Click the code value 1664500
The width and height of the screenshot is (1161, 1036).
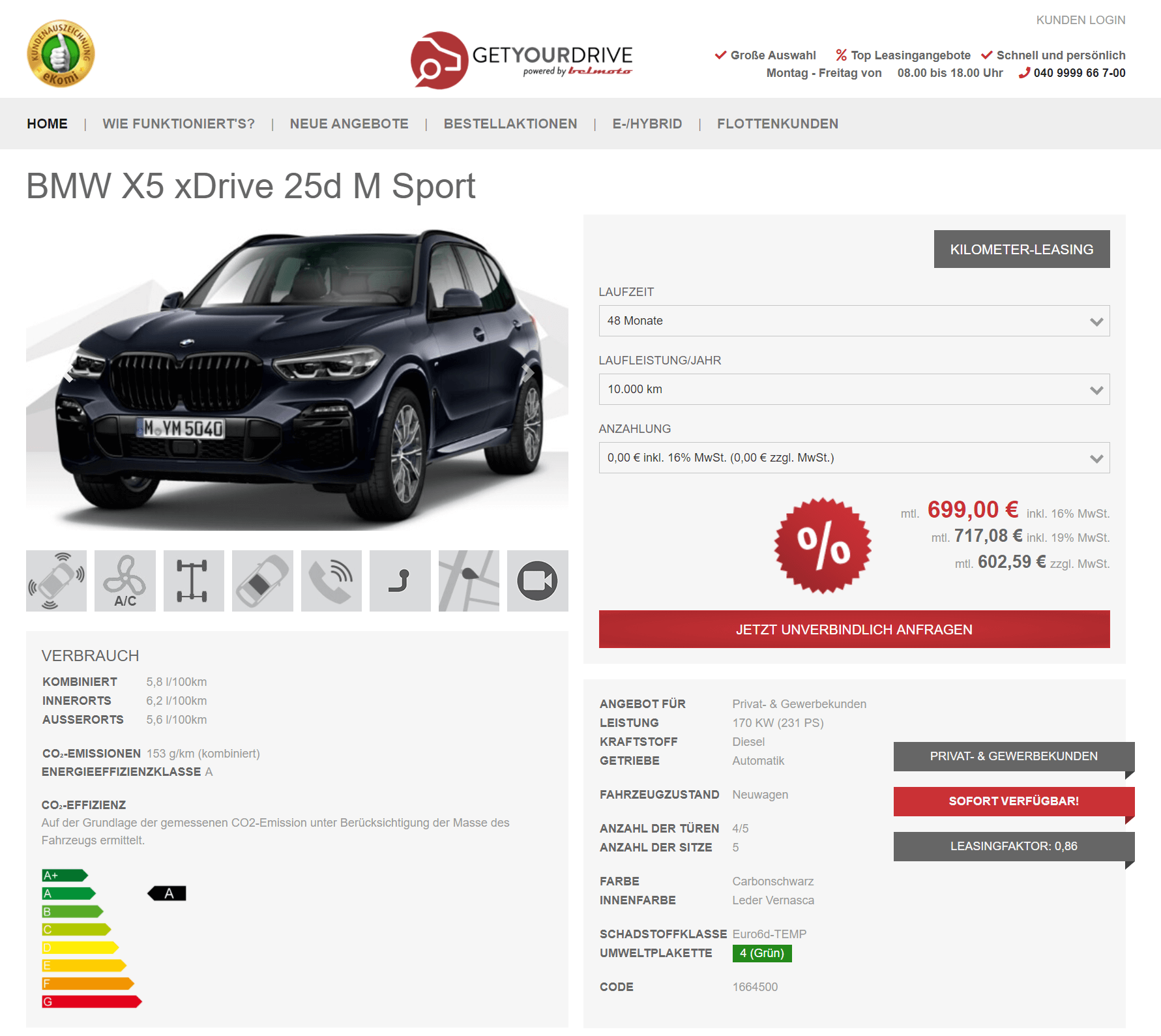click(755, 987)
